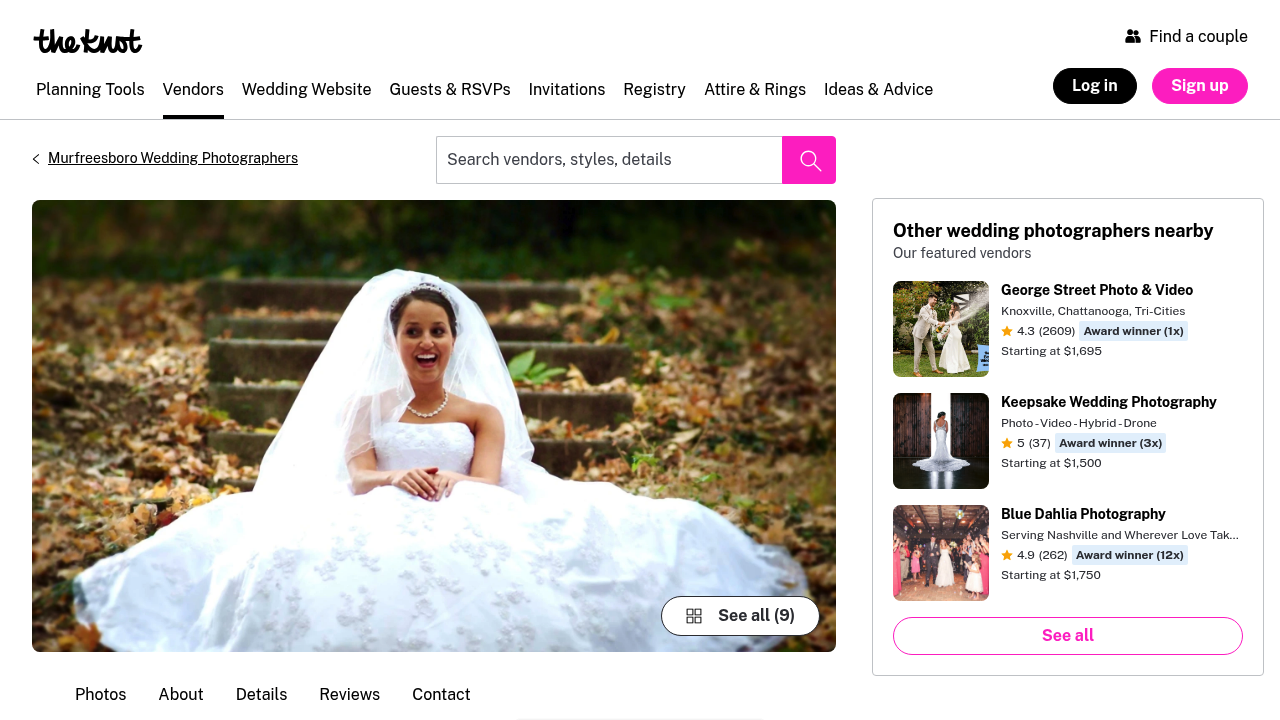The width and height of the screenshot is (1280, 720).
Task: Open the Attire & Rings menu
Action: point(755,90)
